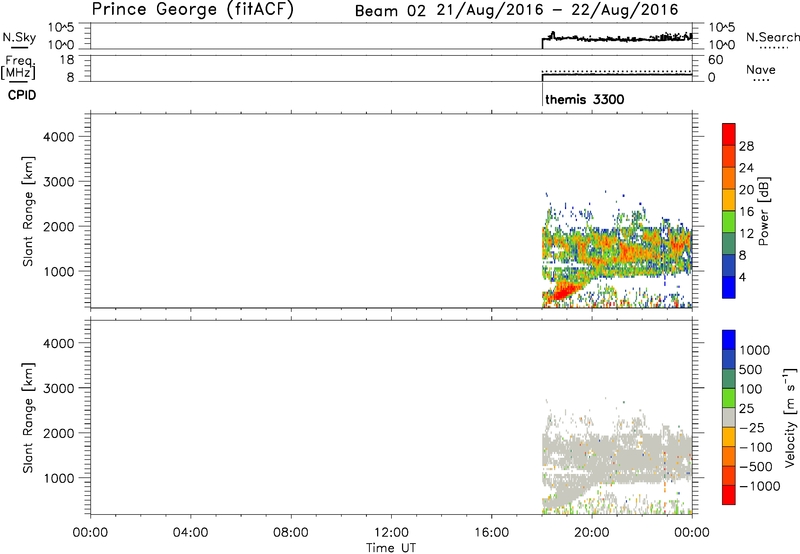
Task: Click the date range '21/Aug/2016 - 22/Aug/2016'
Action: 557,10
